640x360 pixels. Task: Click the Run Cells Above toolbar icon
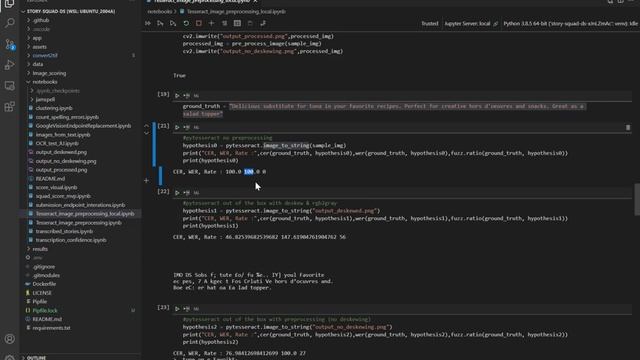[x=160, y=24]
